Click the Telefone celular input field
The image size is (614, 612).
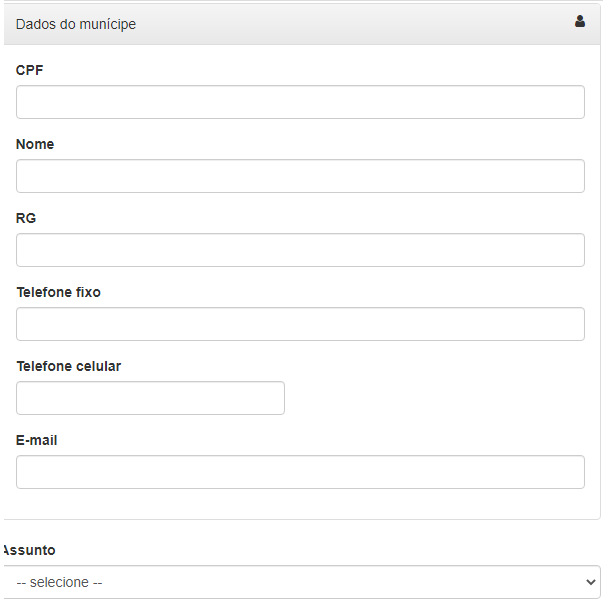tap(150, 398)
